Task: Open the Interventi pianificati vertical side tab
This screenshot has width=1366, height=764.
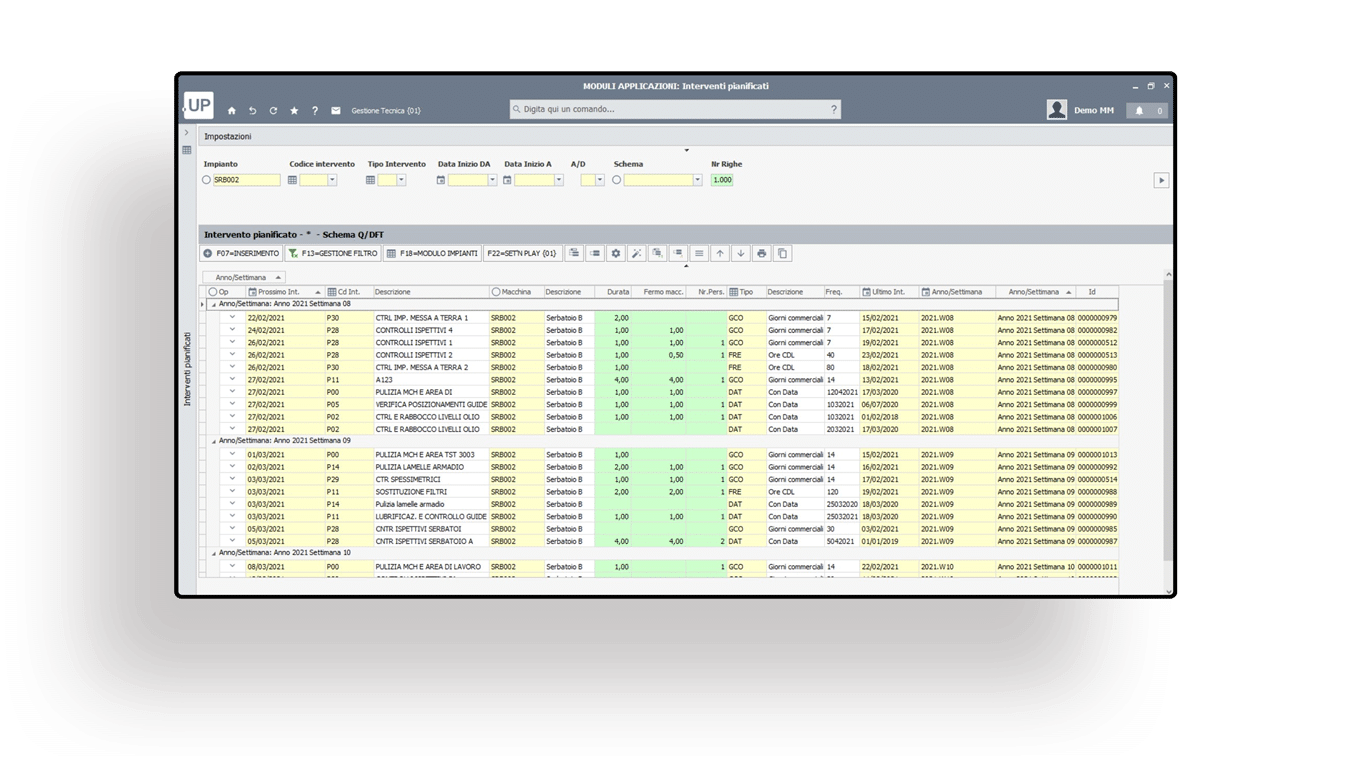Action: click(187, 370)
